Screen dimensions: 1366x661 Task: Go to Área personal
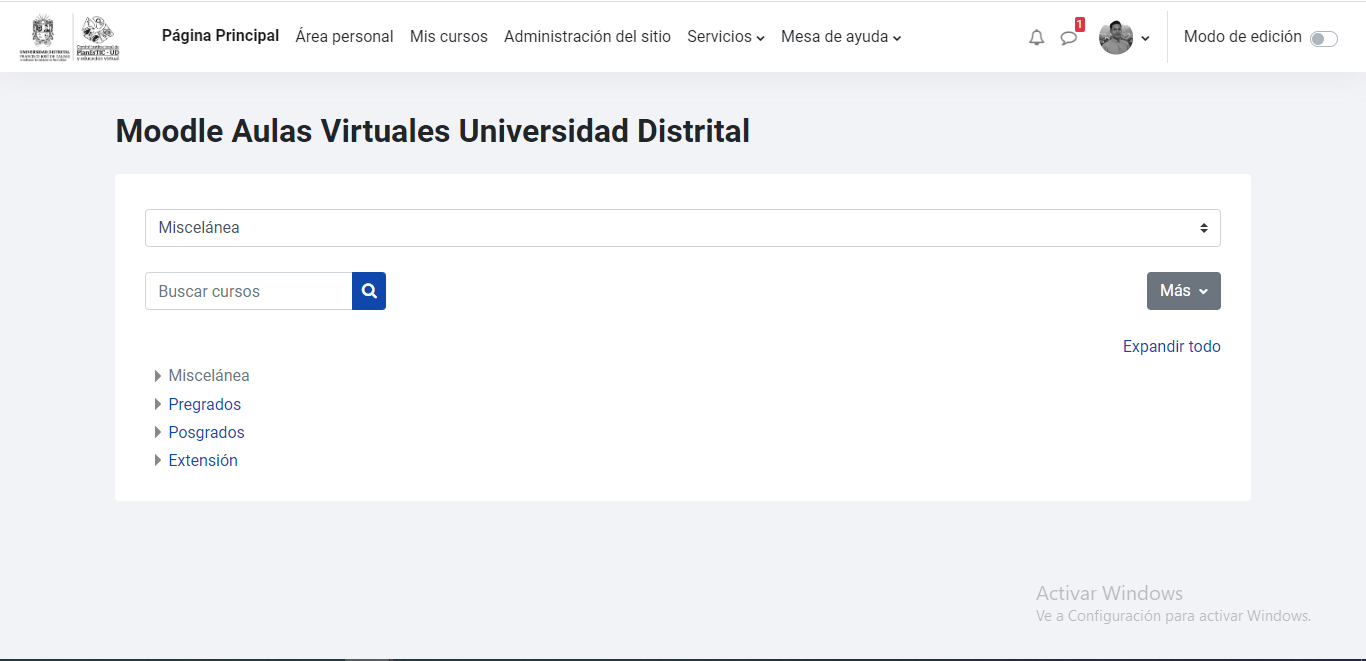click(x=344, y=36)
